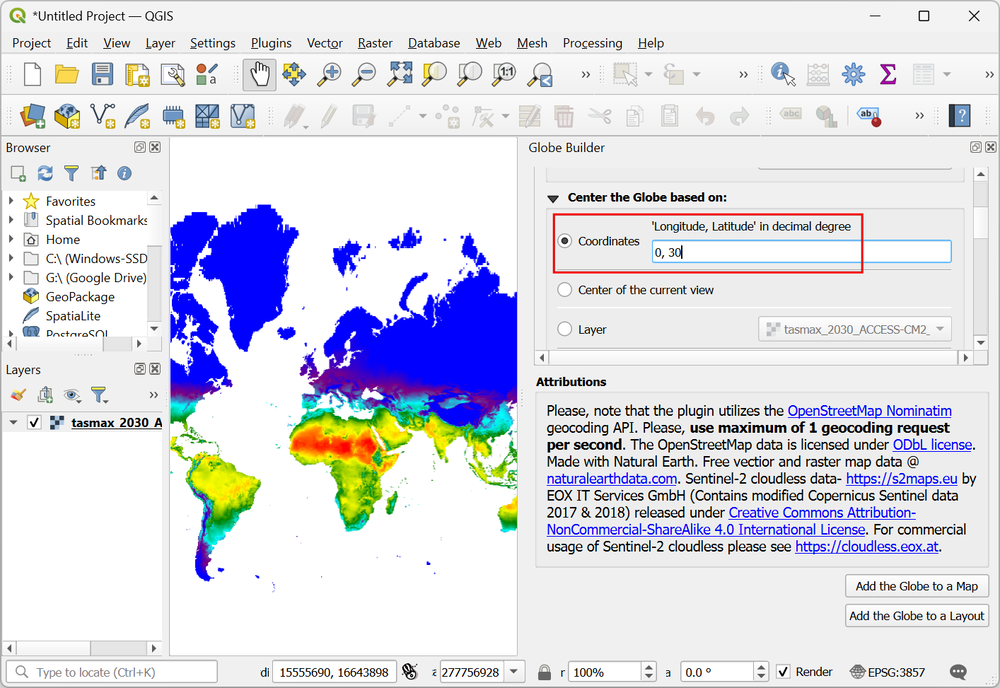Select the Layer radio button
Viewport: 1000px width, 688px height.
564,329
